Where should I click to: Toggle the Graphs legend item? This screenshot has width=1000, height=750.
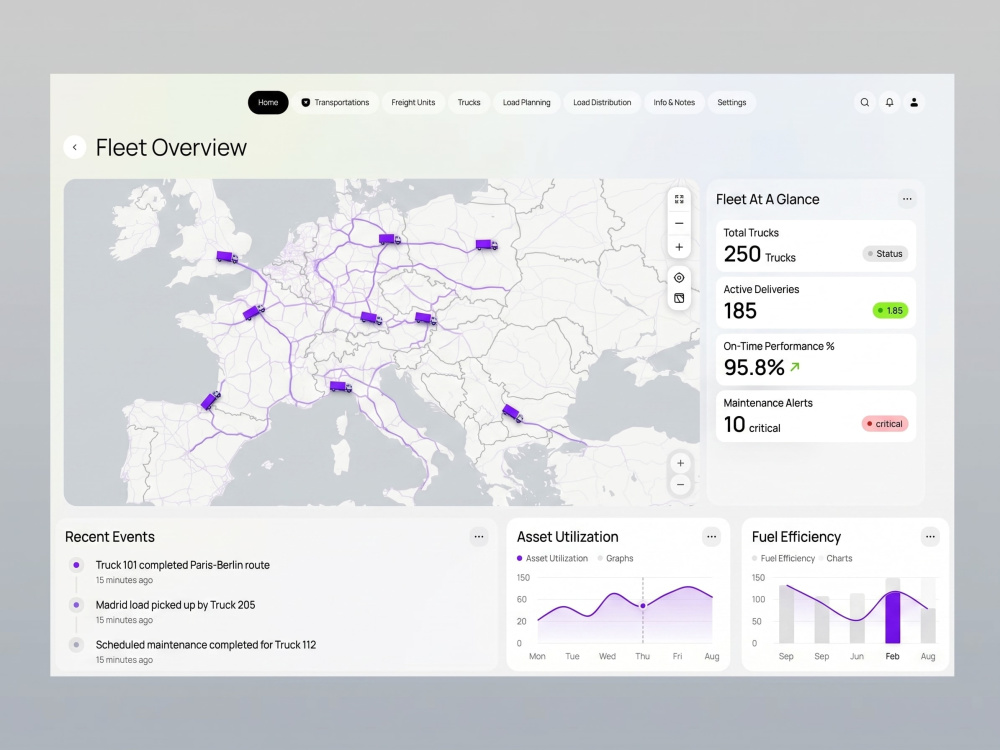click(615, 558)
